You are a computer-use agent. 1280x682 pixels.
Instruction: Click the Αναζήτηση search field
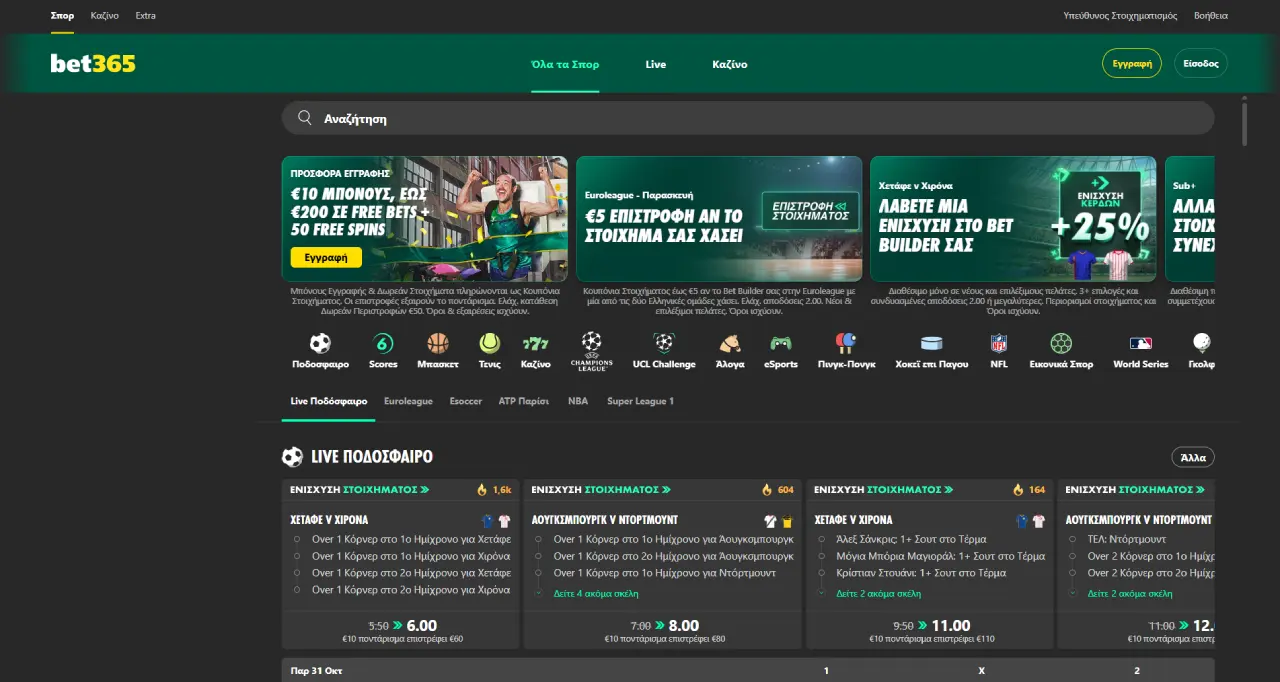tap(748, 118)
